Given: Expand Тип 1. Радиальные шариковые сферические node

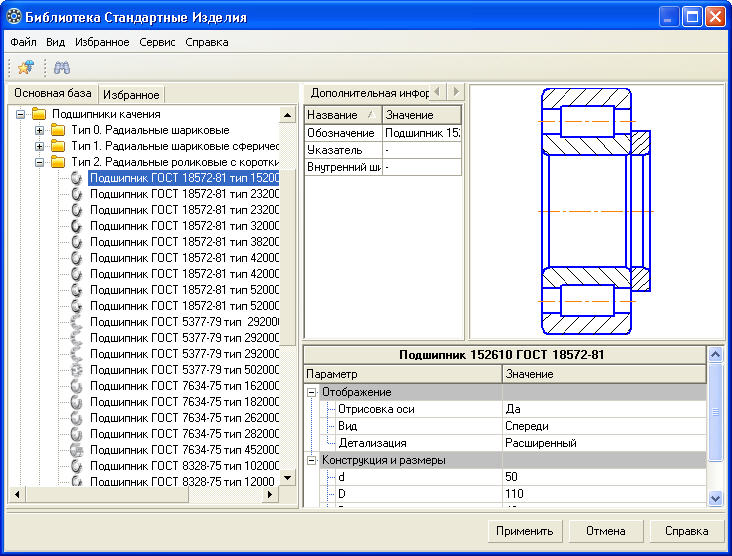Looking at the screenshot, I should pyautogui.click(x=40, y=146).
